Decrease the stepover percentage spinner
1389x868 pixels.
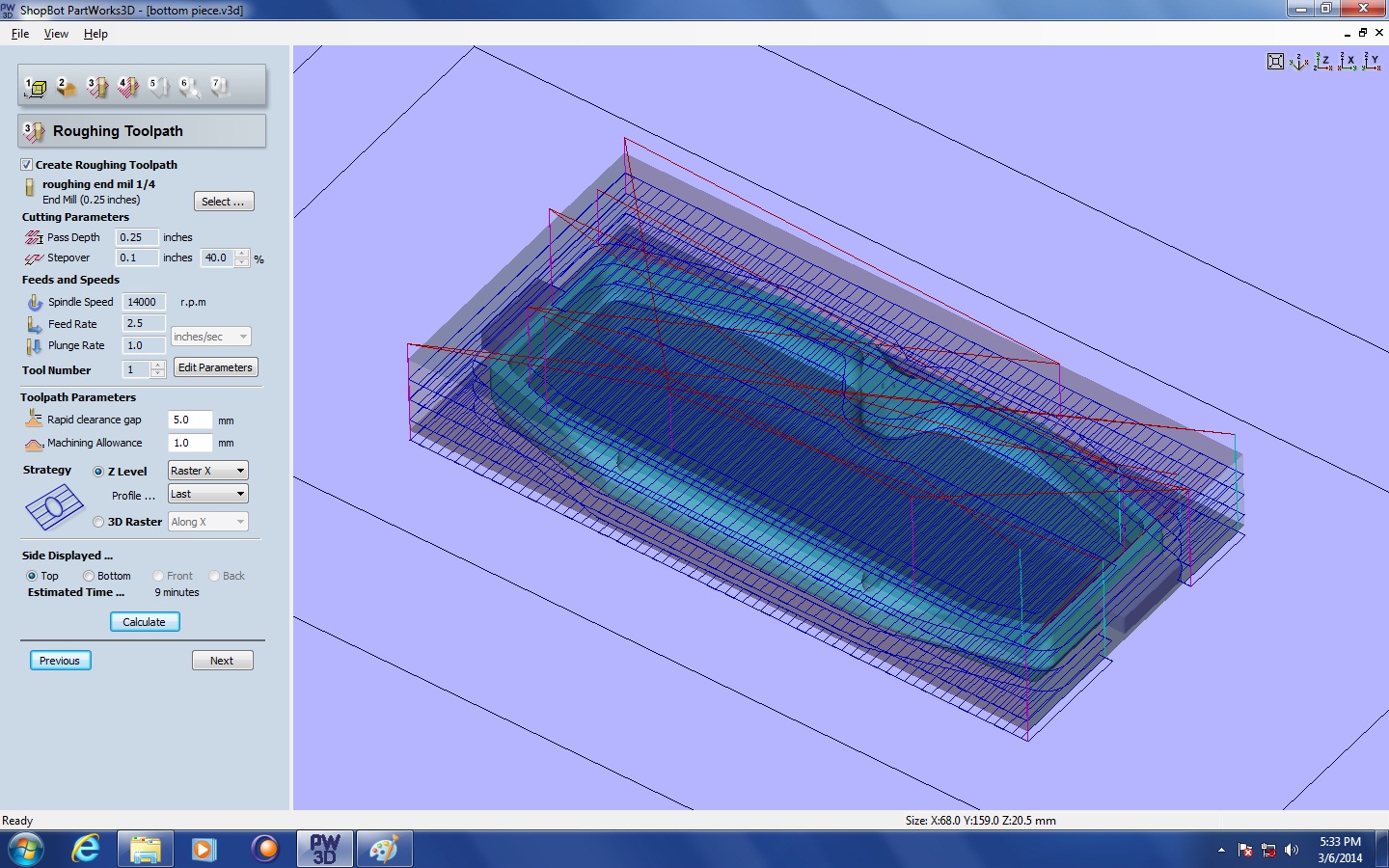[x=242, y=262]
